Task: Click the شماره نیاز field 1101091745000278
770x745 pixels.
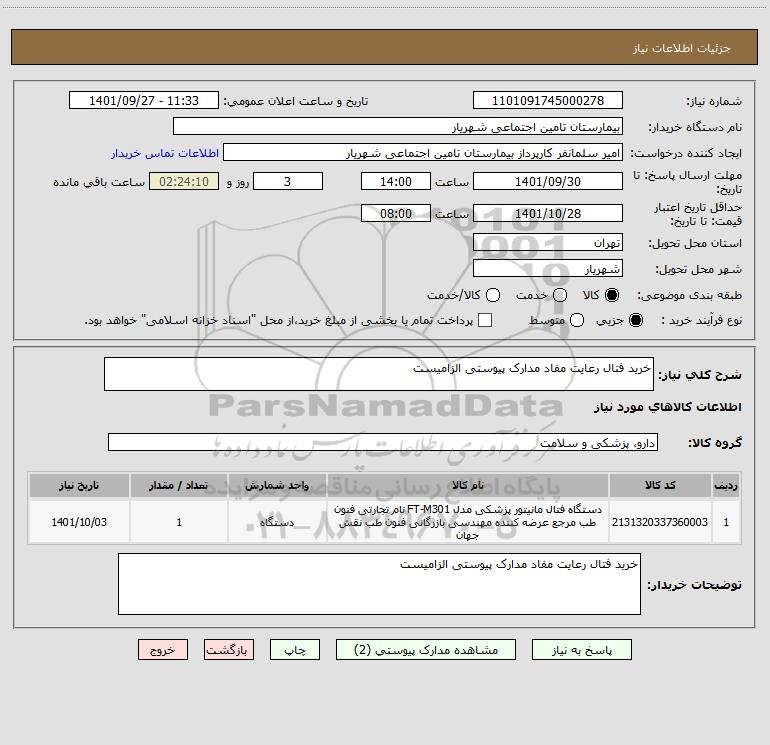Action: pos(548,101)
